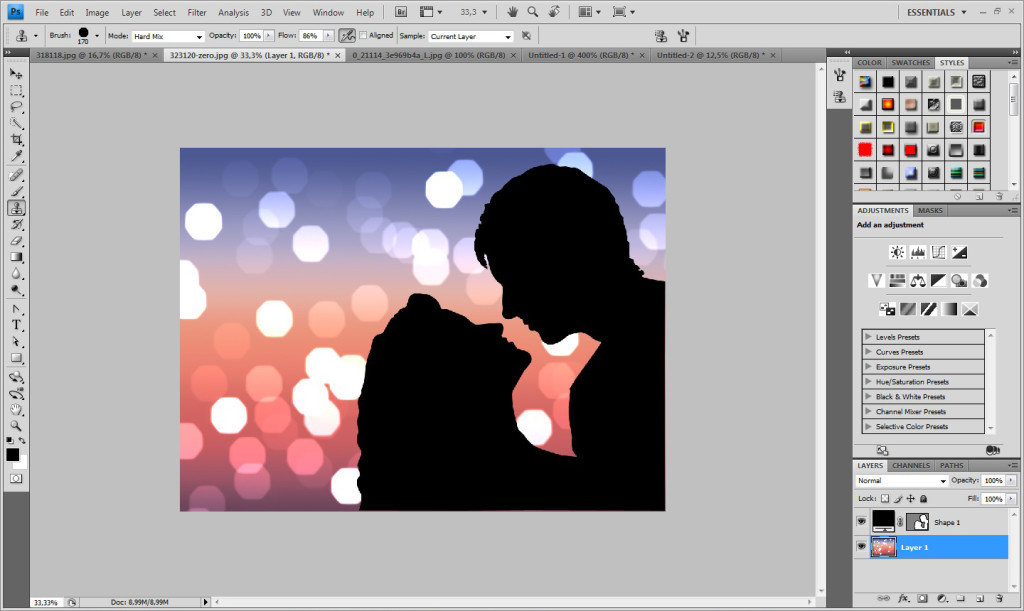This screenshot has width=1024, height=611.
Task: Select the Zoom tool in toolbox
Action: (x=16, y=425)
